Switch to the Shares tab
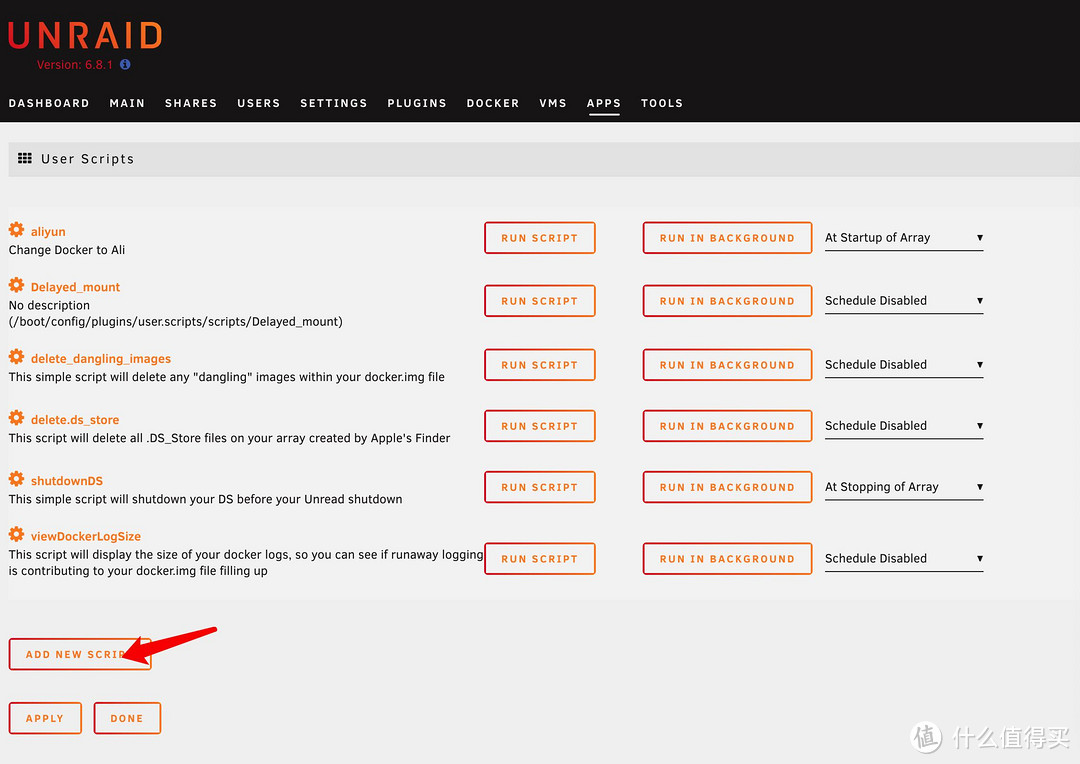The image size is (1080, 764). 191,103
